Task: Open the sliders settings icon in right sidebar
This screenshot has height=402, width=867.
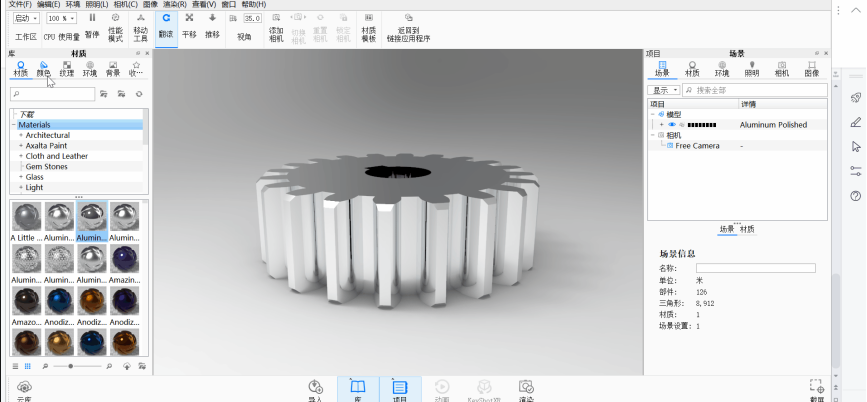Action: pos(855,171)
